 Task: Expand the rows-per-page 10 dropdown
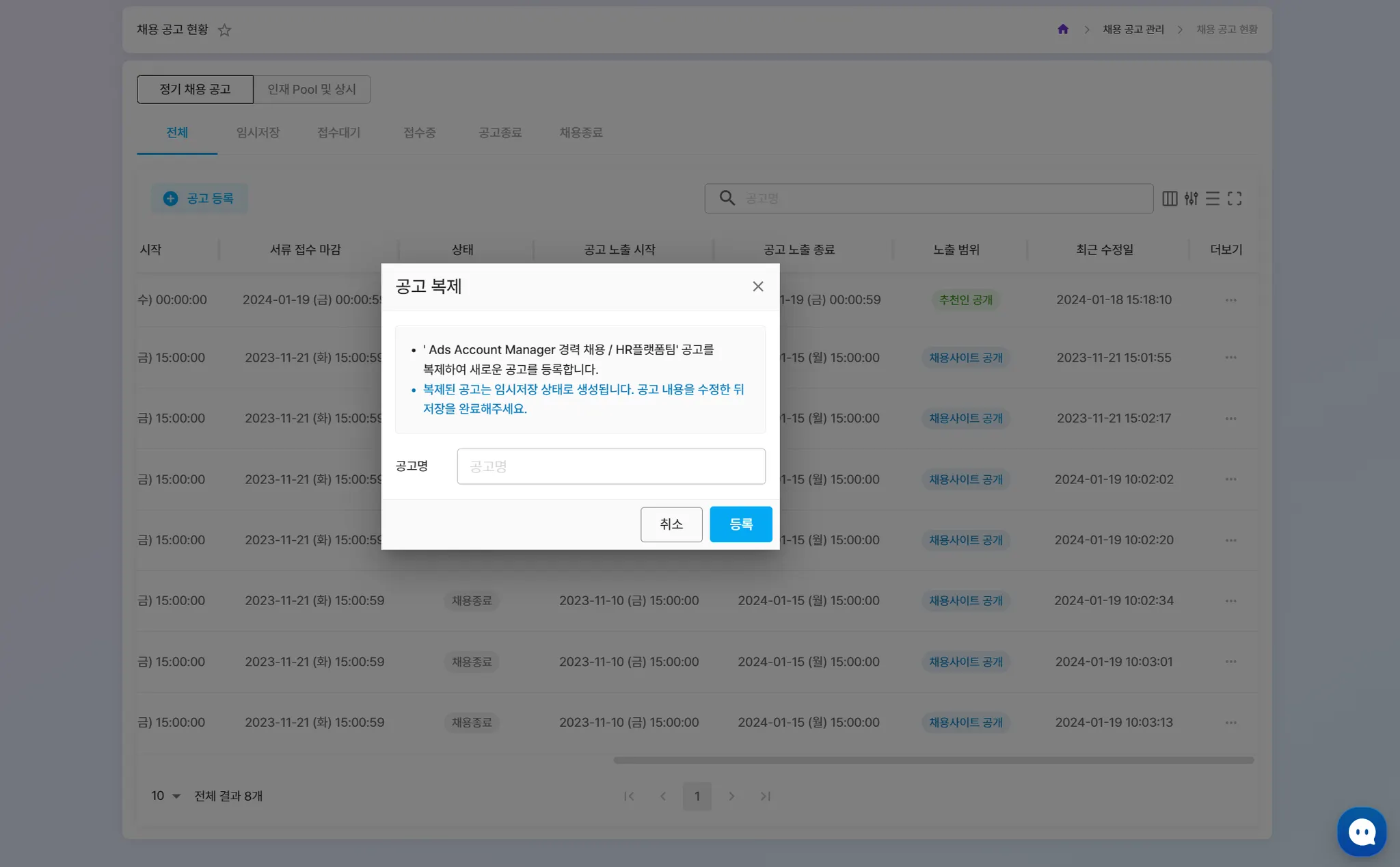pos(165,796)
